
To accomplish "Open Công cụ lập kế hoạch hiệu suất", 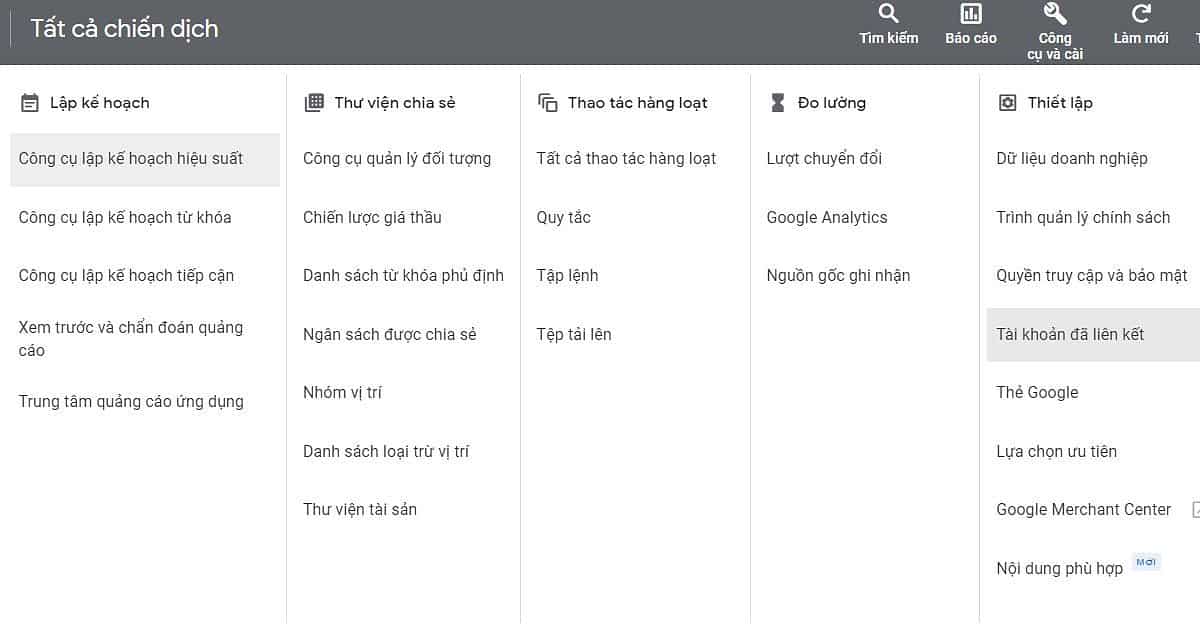I will (x=131, y=159).
